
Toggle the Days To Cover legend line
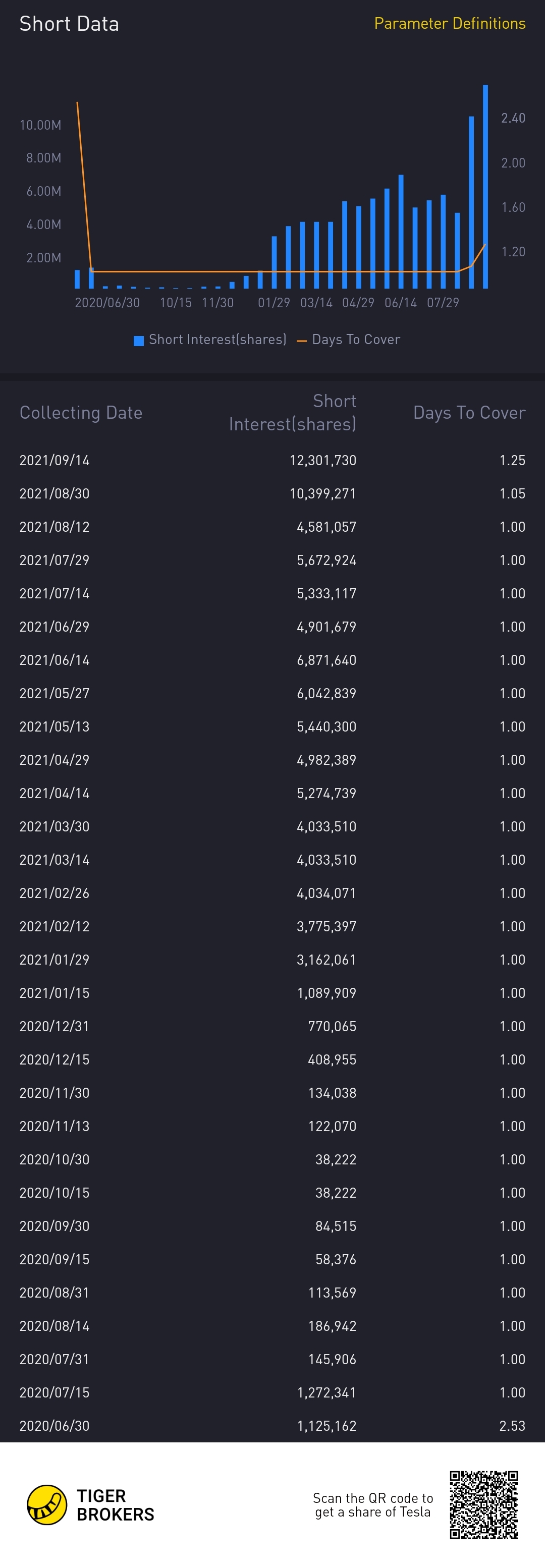pyautogui.click(x=301, y=340)
